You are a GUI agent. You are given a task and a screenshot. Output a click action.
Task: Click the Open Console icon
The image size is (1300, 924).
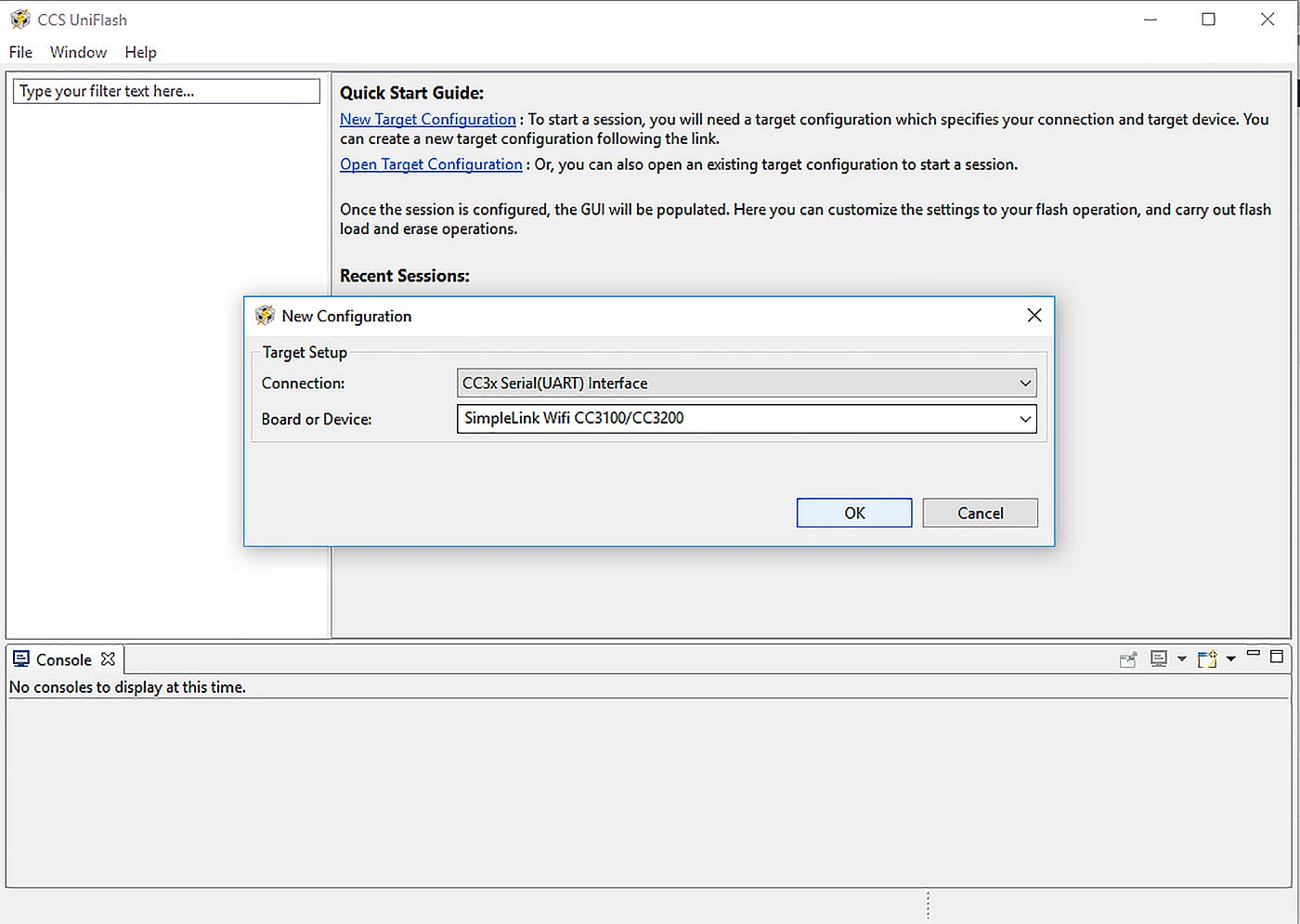coord(1207,659)
